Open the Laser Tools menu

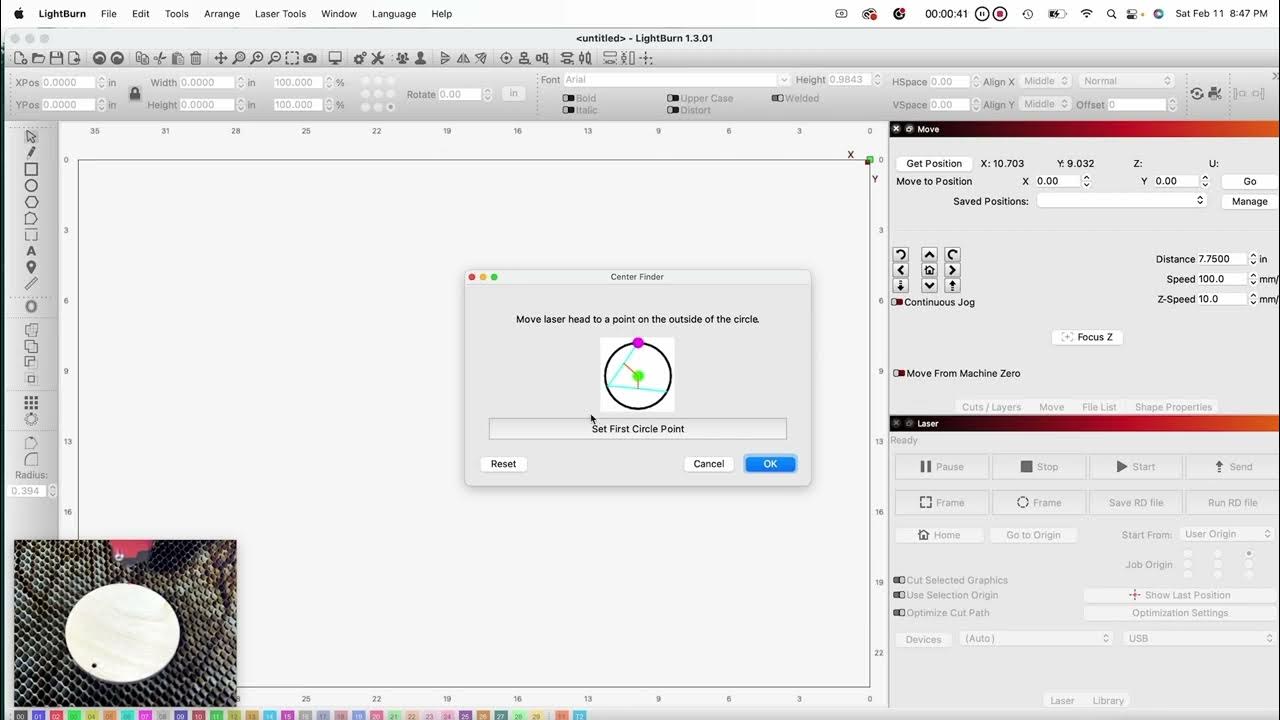(280, 14)
